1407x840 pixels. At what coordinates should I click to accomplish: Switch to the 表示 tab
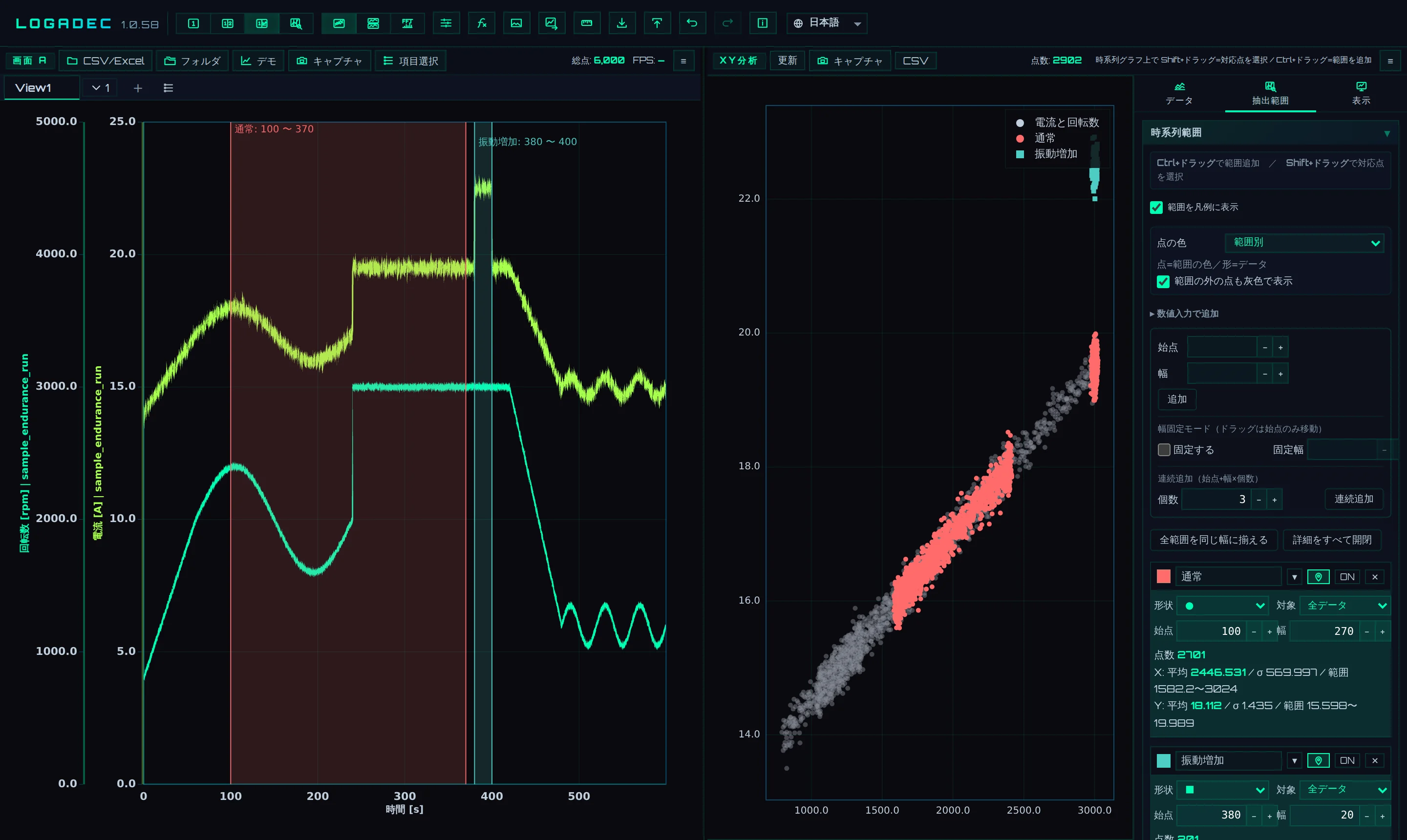(1361, 93)
